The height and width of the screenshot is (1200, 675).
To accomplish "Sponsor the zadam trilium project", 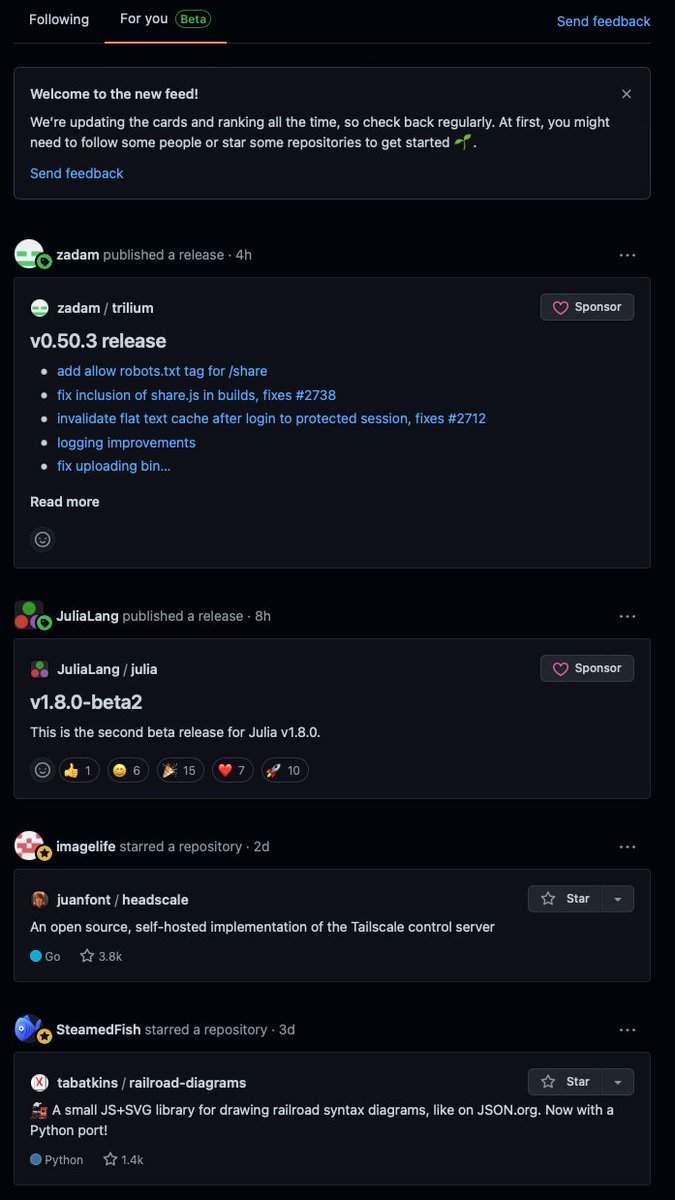I will 587,307.
